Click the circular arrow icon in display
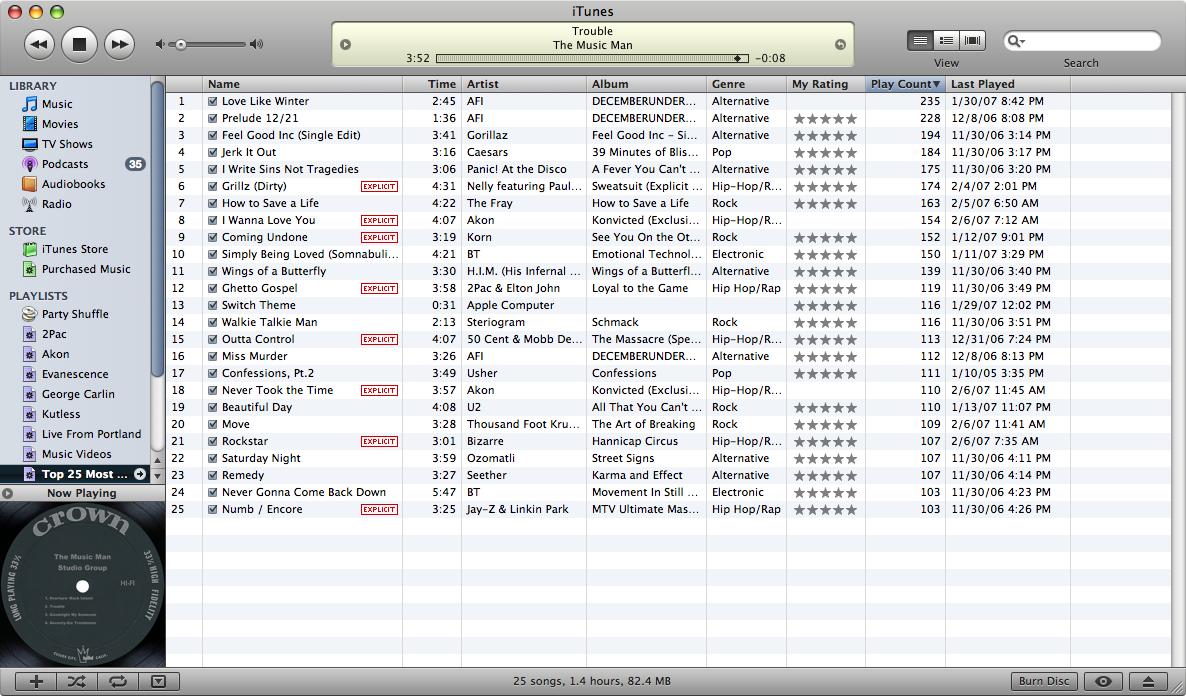Viewport: 1186px width, 696px height. 840,45
